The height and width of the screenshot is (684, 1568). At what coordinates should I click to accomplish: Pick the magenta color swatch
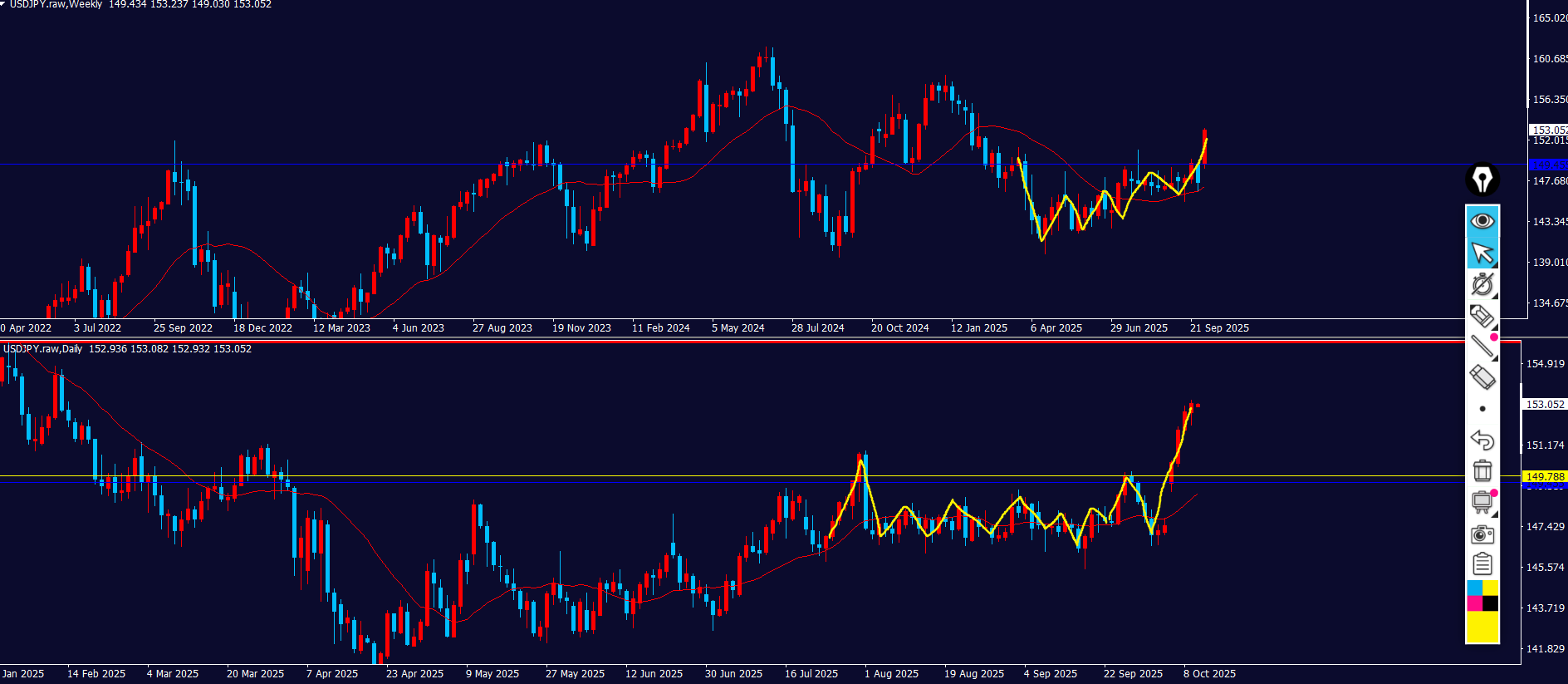(x=1474, y=603)
